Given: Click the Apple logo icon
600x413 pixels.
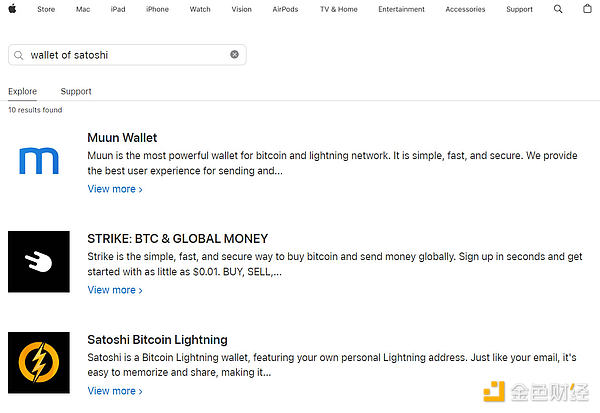Looking at the screenshot, I should (12, 9).
